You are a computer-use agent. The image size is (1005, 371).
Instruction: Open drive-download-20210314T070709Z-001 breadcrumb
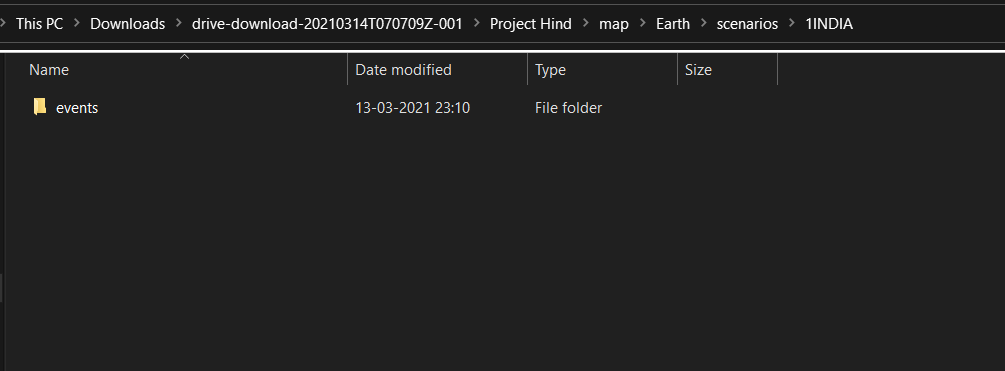327,24
